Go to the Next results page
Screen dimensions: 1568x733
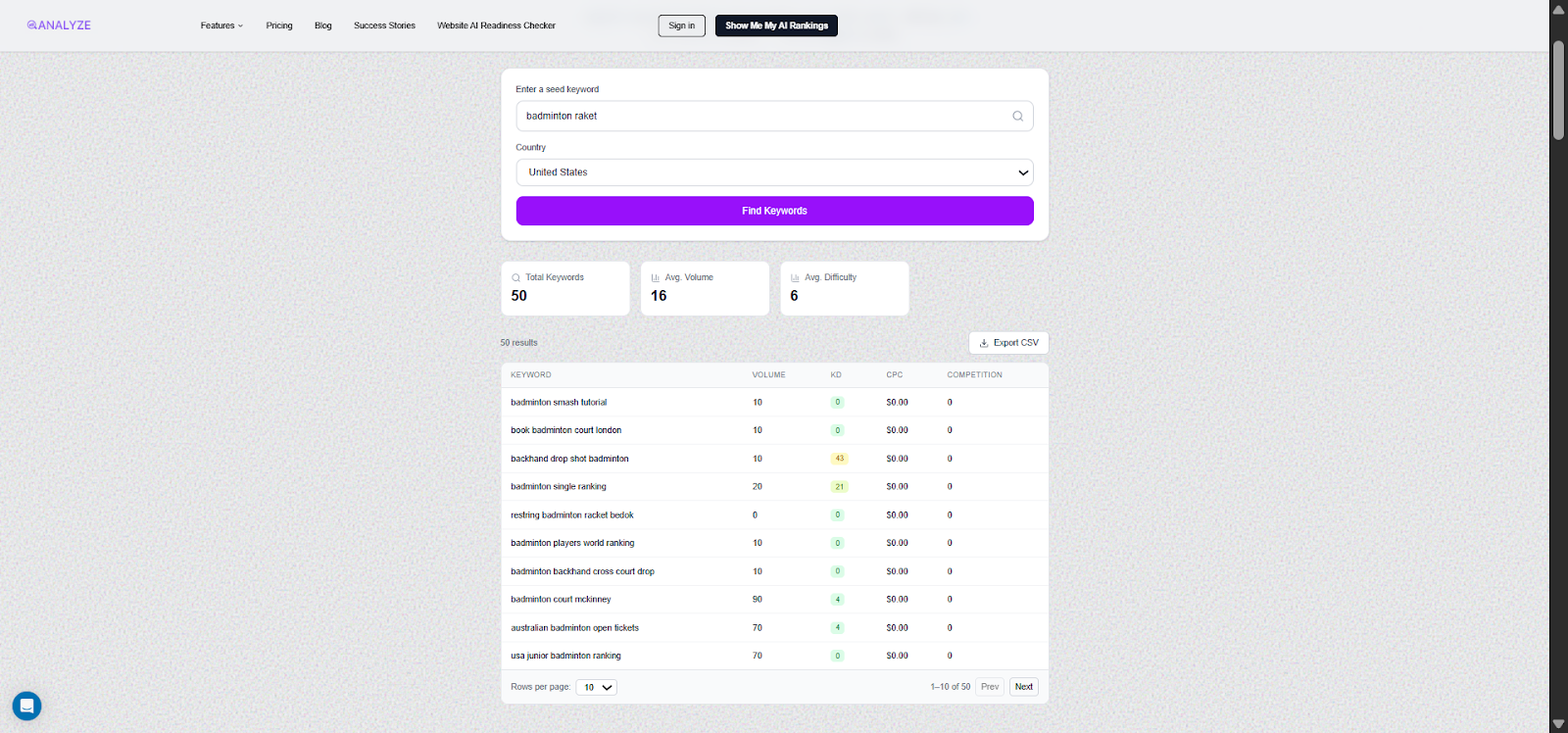[x=1024, y=687]
